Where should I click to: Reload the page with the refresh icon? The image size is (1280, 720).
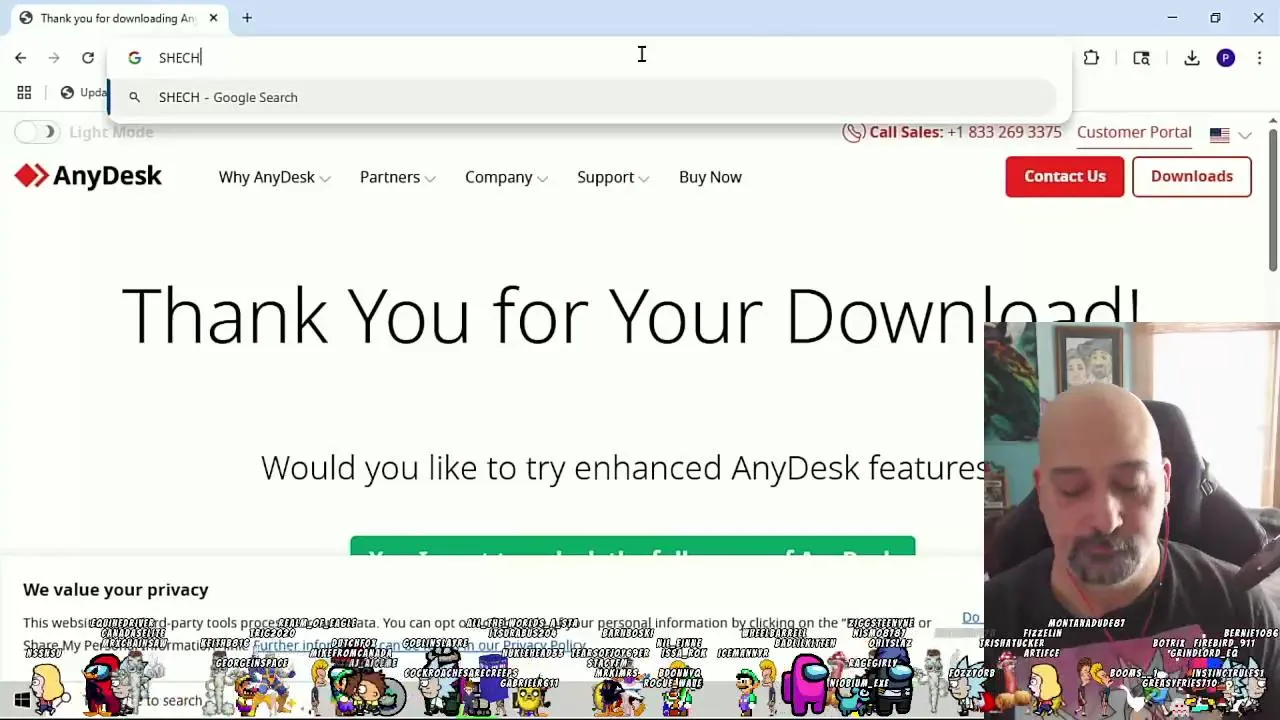click(x=88, y=58)
